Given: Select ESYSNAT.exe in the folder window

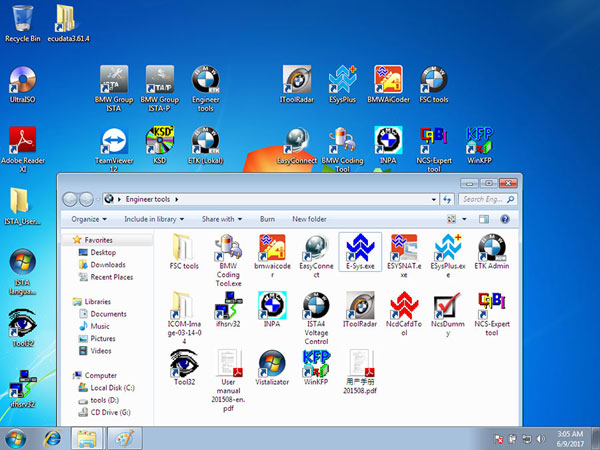Looking at the screenshot, I should (x=404, y=256).
